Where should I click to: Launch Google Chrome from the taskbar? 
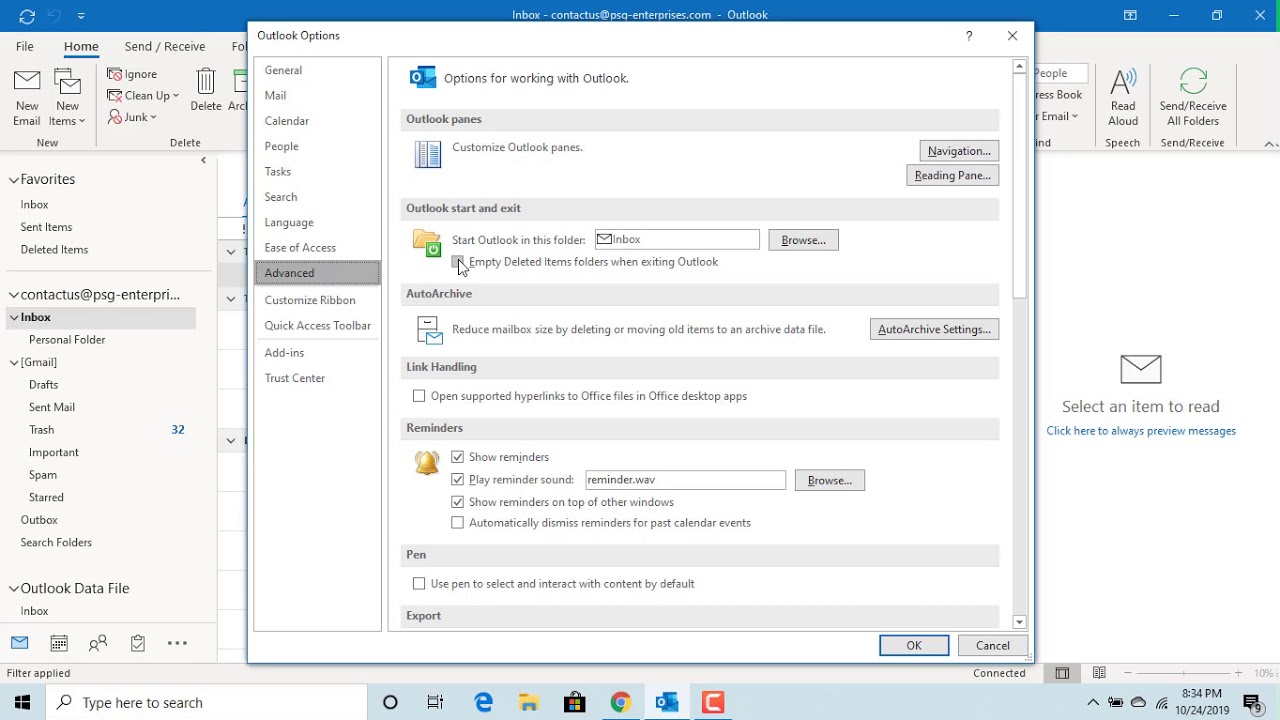point(620,702)
